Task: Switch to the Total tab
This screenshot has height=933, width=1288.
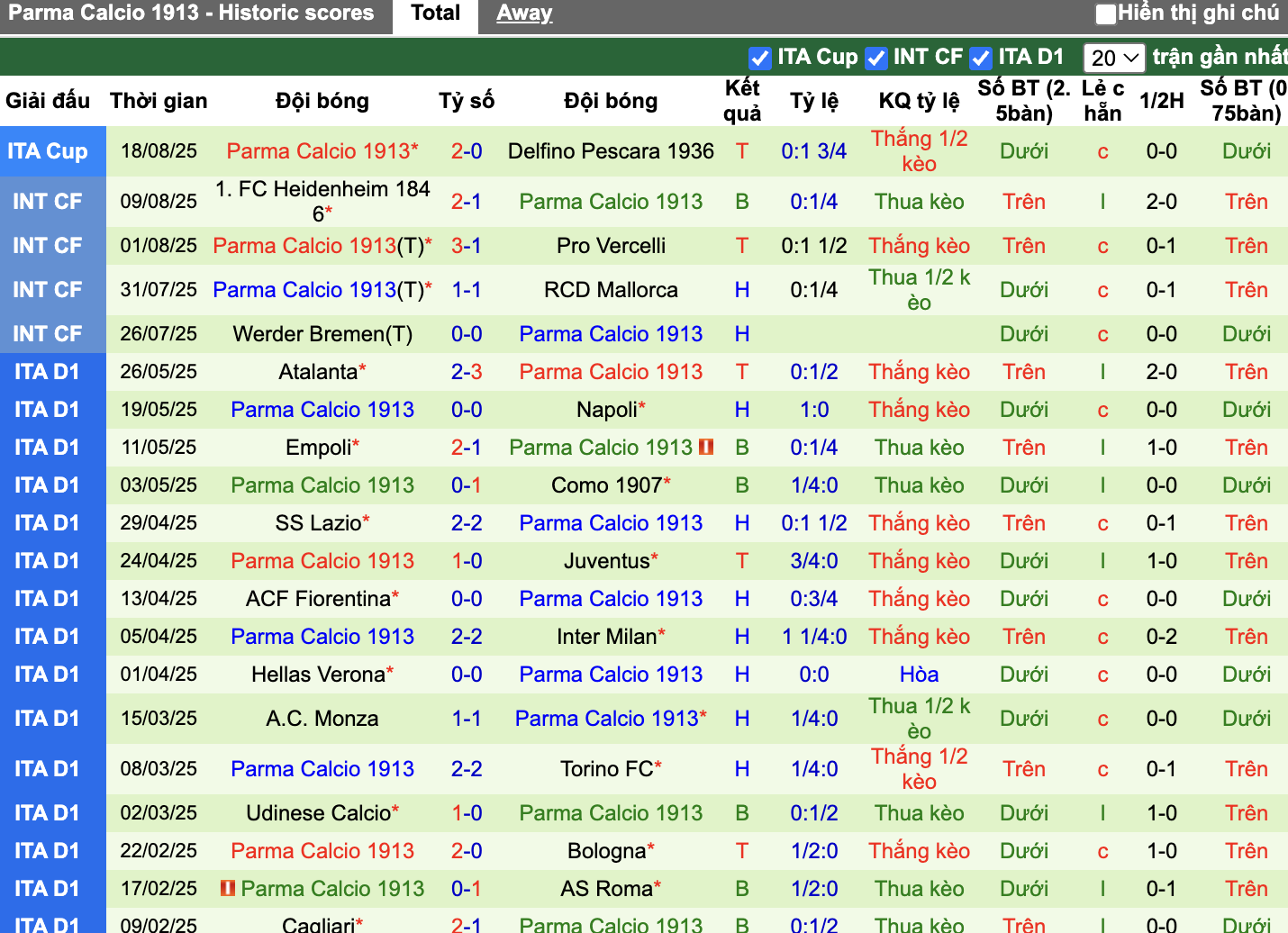Action: tap(435, 14)
